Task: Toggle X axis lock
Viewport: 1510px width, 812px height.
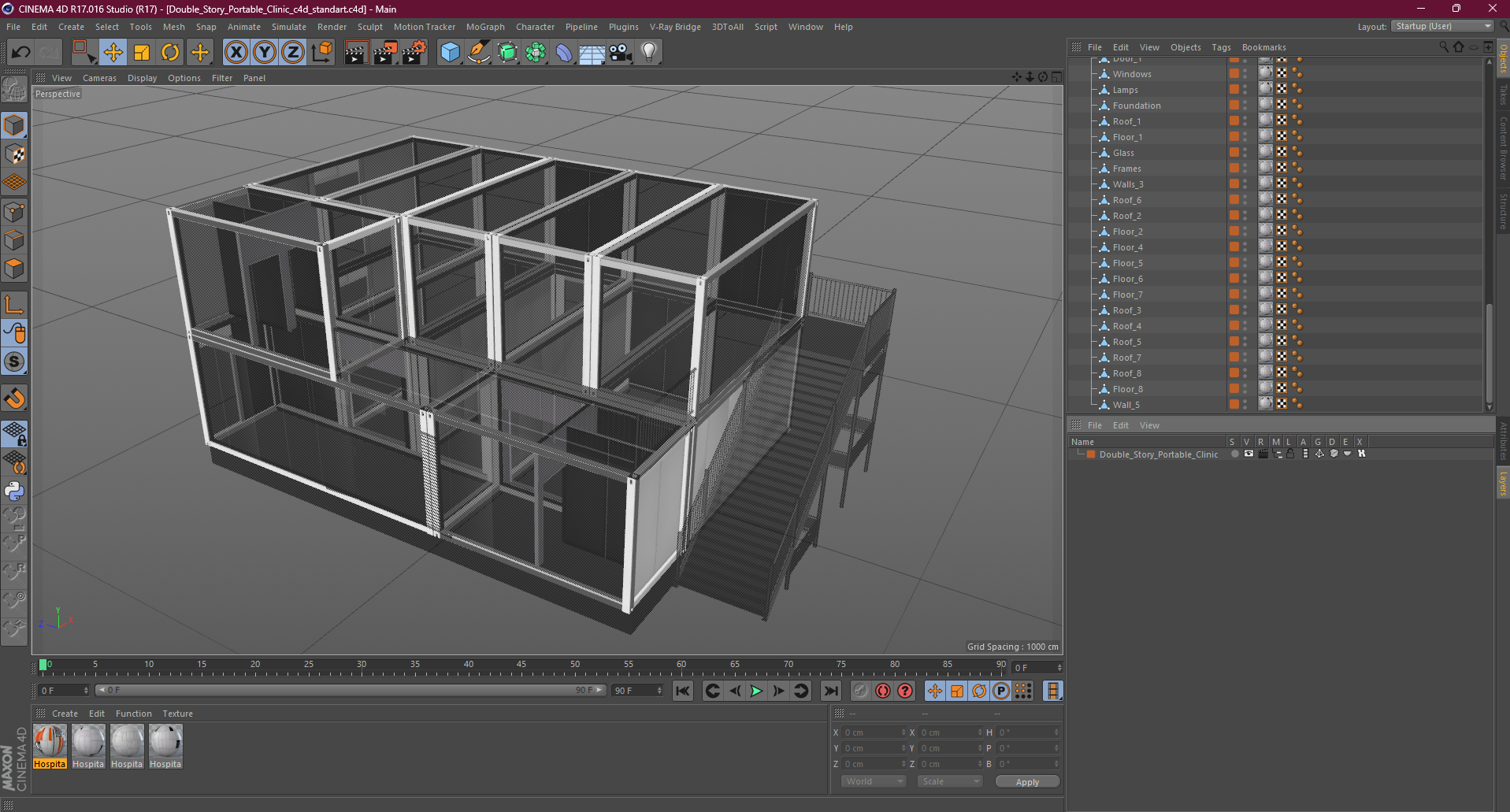Action: pyautogui.click(x=236, y=53)
